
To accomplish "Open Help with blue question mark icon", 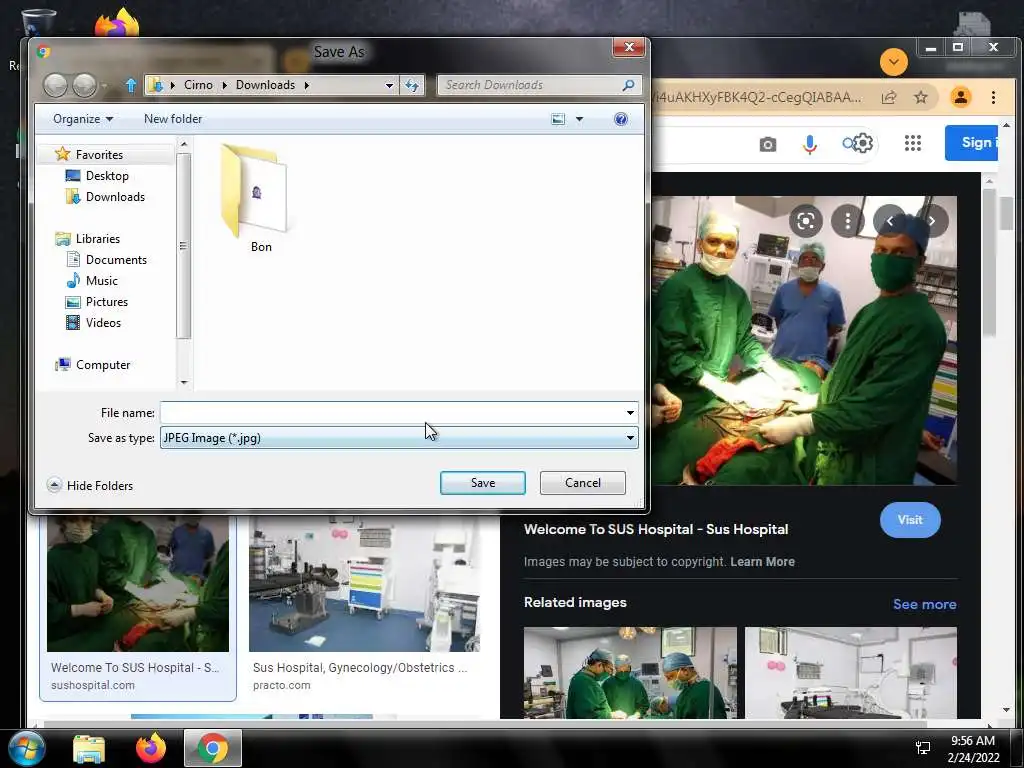I will click(x=621, y=119).
